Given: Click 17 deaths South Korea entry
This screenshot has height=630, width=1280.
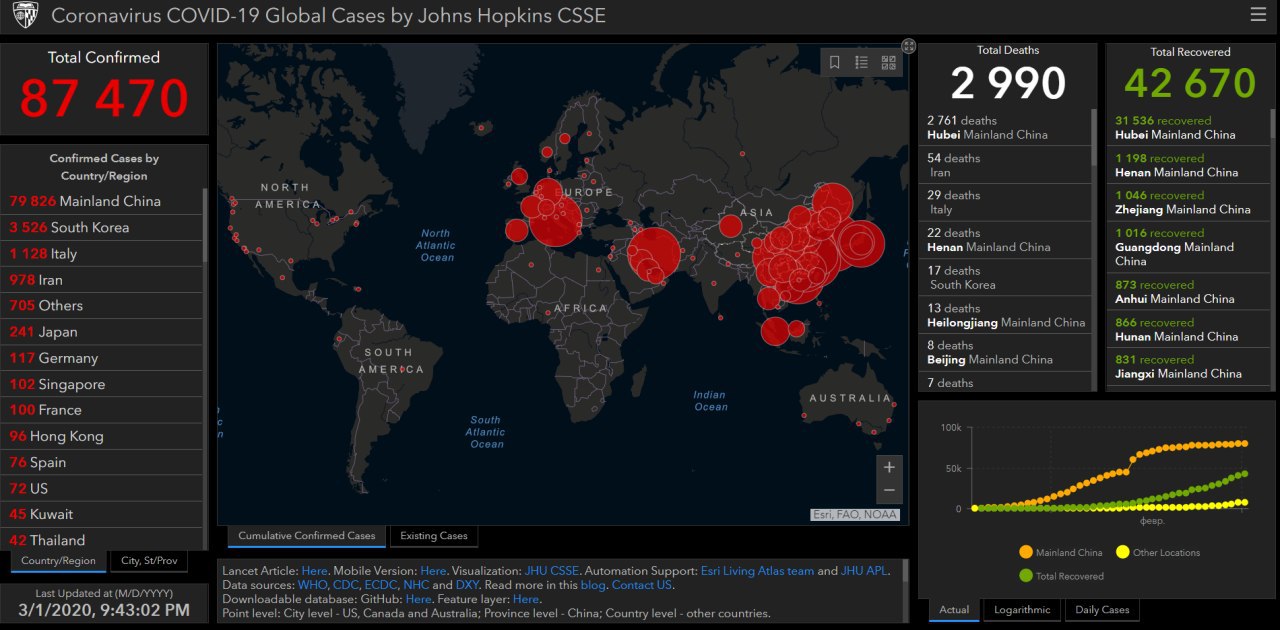Looking at the screenshot, I should click(1005, 277).
